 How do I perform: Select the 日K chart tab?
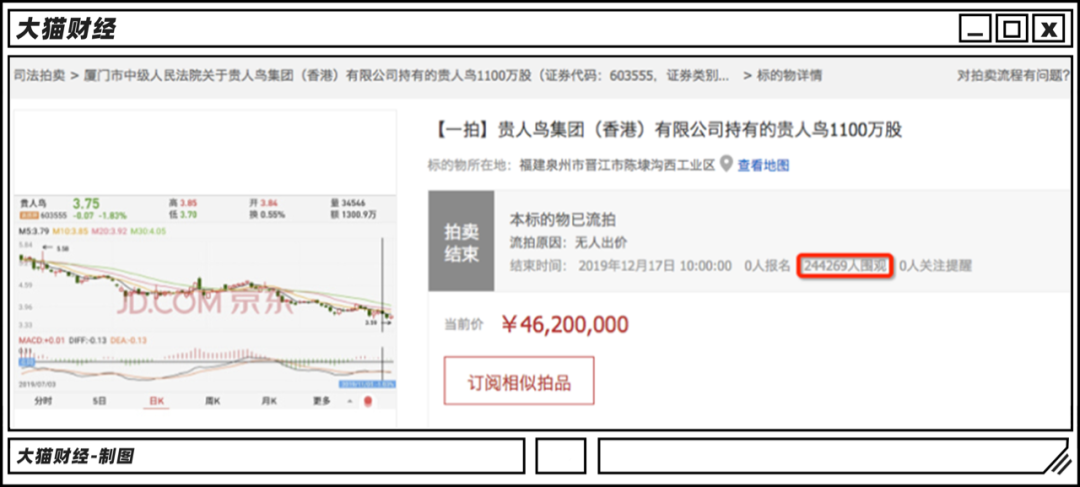[155, 401]
